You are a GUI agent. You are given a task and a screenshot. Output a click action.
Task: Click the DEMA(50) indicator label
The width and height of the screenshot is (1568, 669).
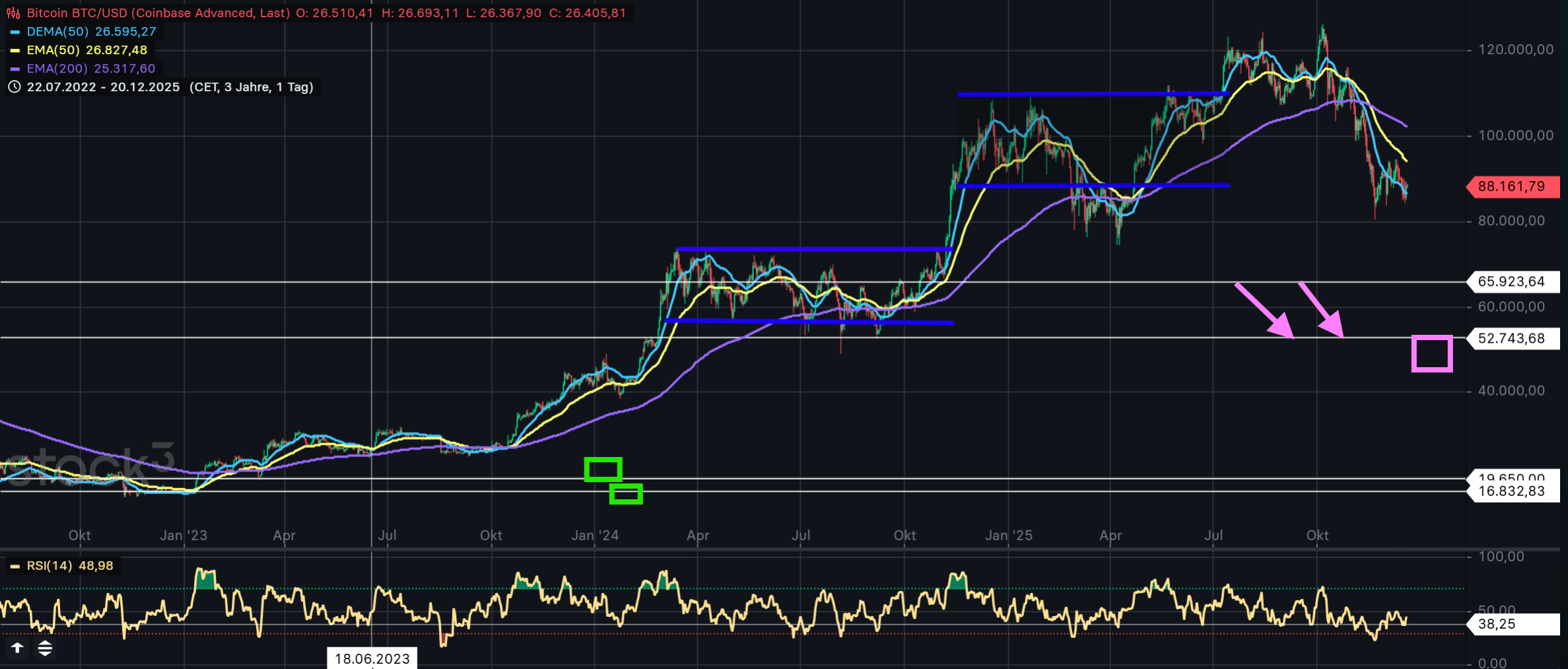57,32
